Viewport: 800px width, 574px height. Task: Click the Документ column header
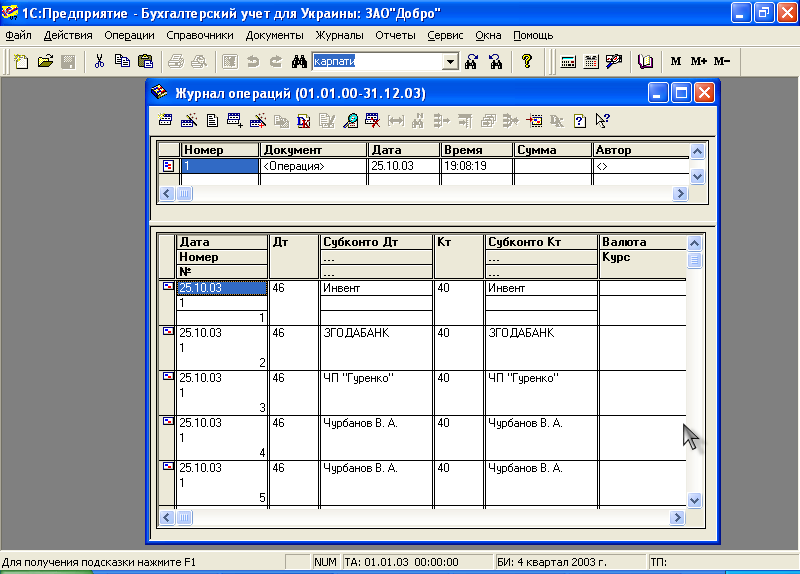pos(313,150)
